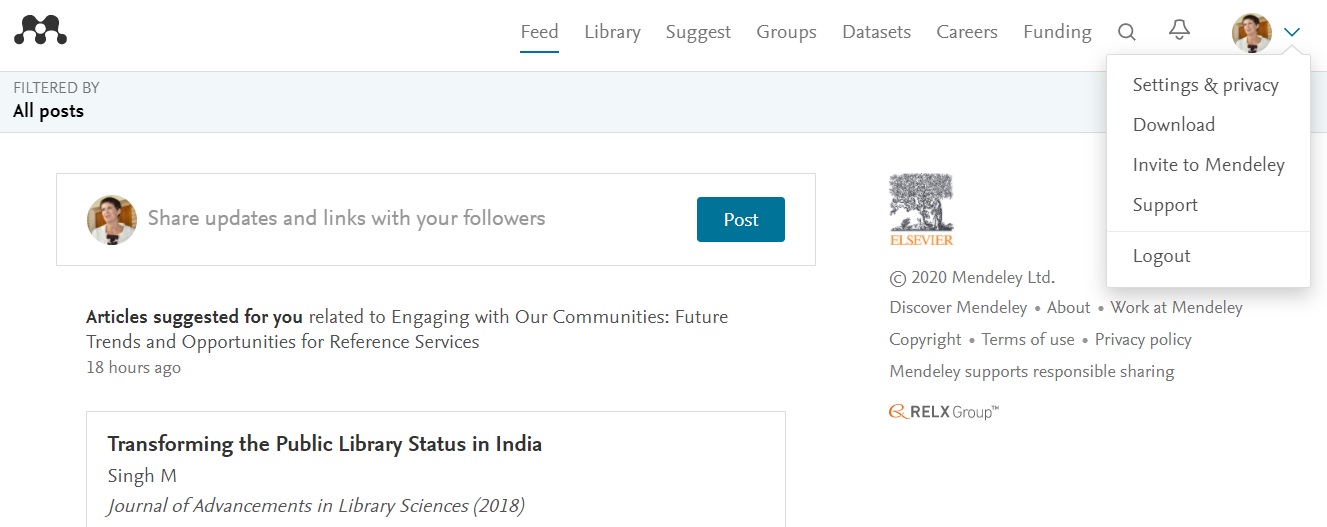Click the Elsevier tree logo

921,209
